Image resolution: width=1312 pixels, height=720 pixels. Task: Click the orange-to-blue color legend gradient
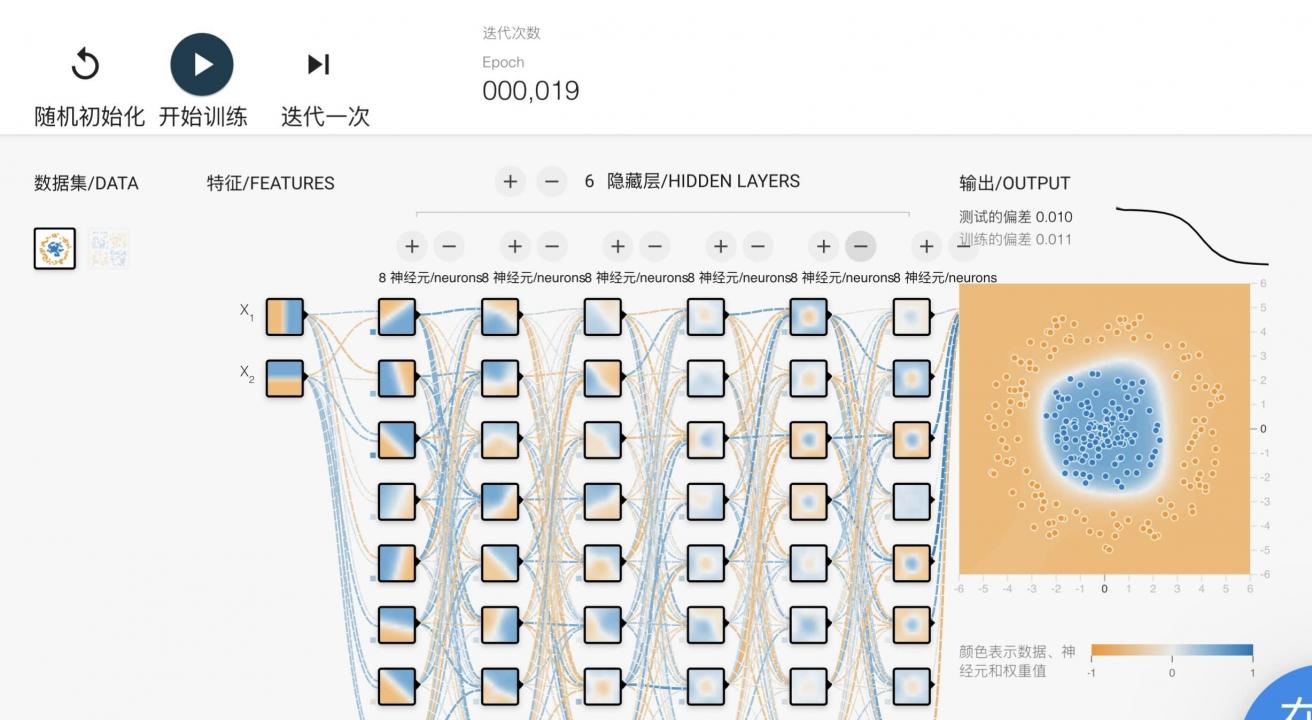[x=1171, y=650]
